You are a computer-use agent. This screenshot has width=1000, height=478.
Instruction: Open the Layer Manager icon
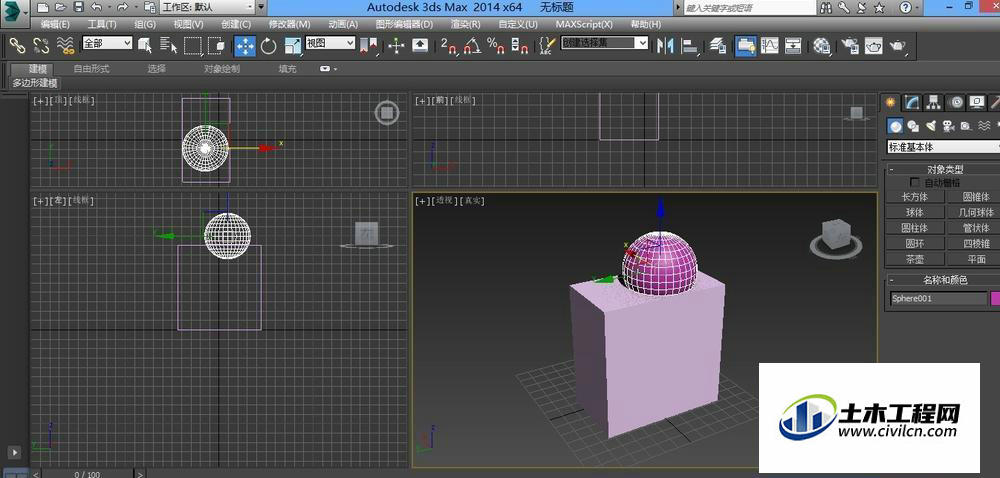tap(718, 45)
